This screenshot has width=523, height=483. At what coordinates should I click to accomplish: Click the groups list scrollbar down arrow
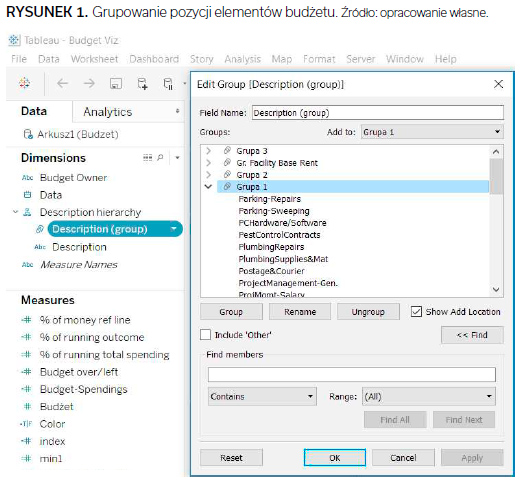496,290
